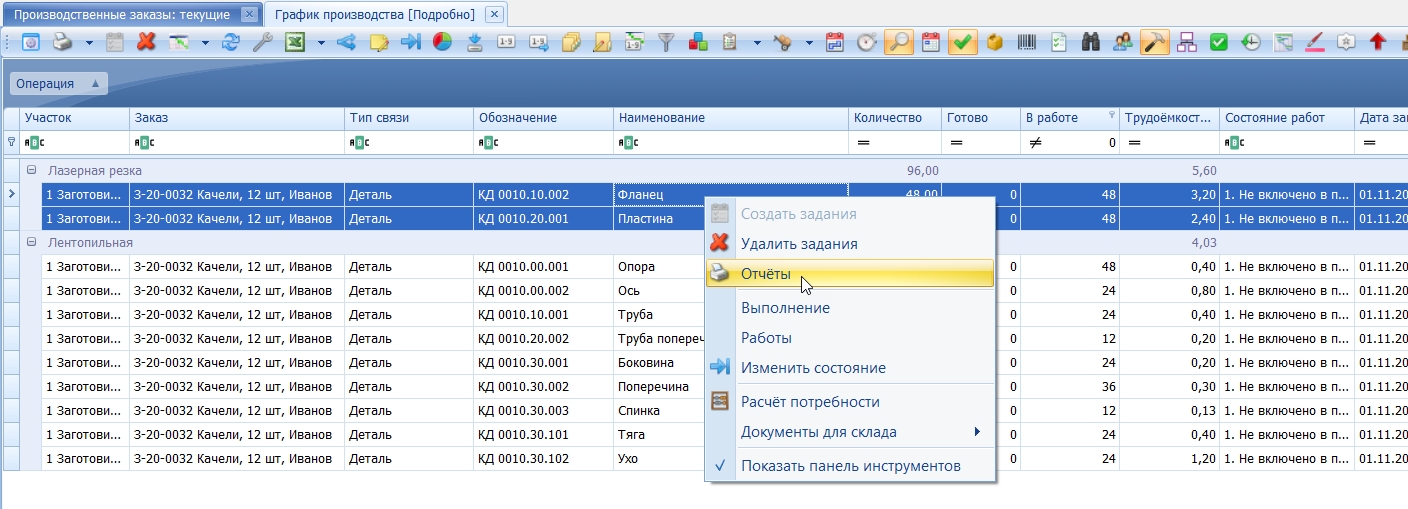Viewport: 1408px width, 509px height.
Task: Toggle the hammer toolbar button
Action: coord(1155,42)
